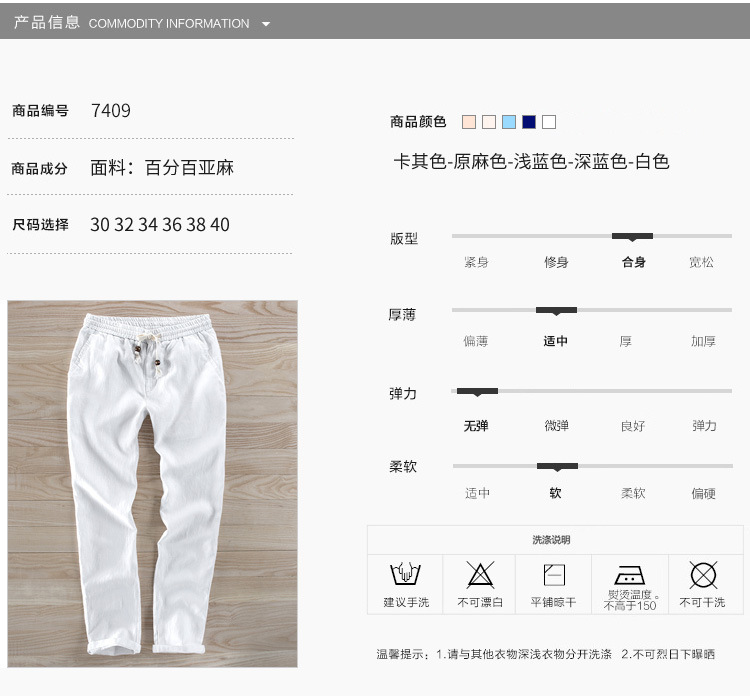The width and height of the screenshot is (750, 696).
Task: Click the hand wash care icon
Action: tap(406, 574)
